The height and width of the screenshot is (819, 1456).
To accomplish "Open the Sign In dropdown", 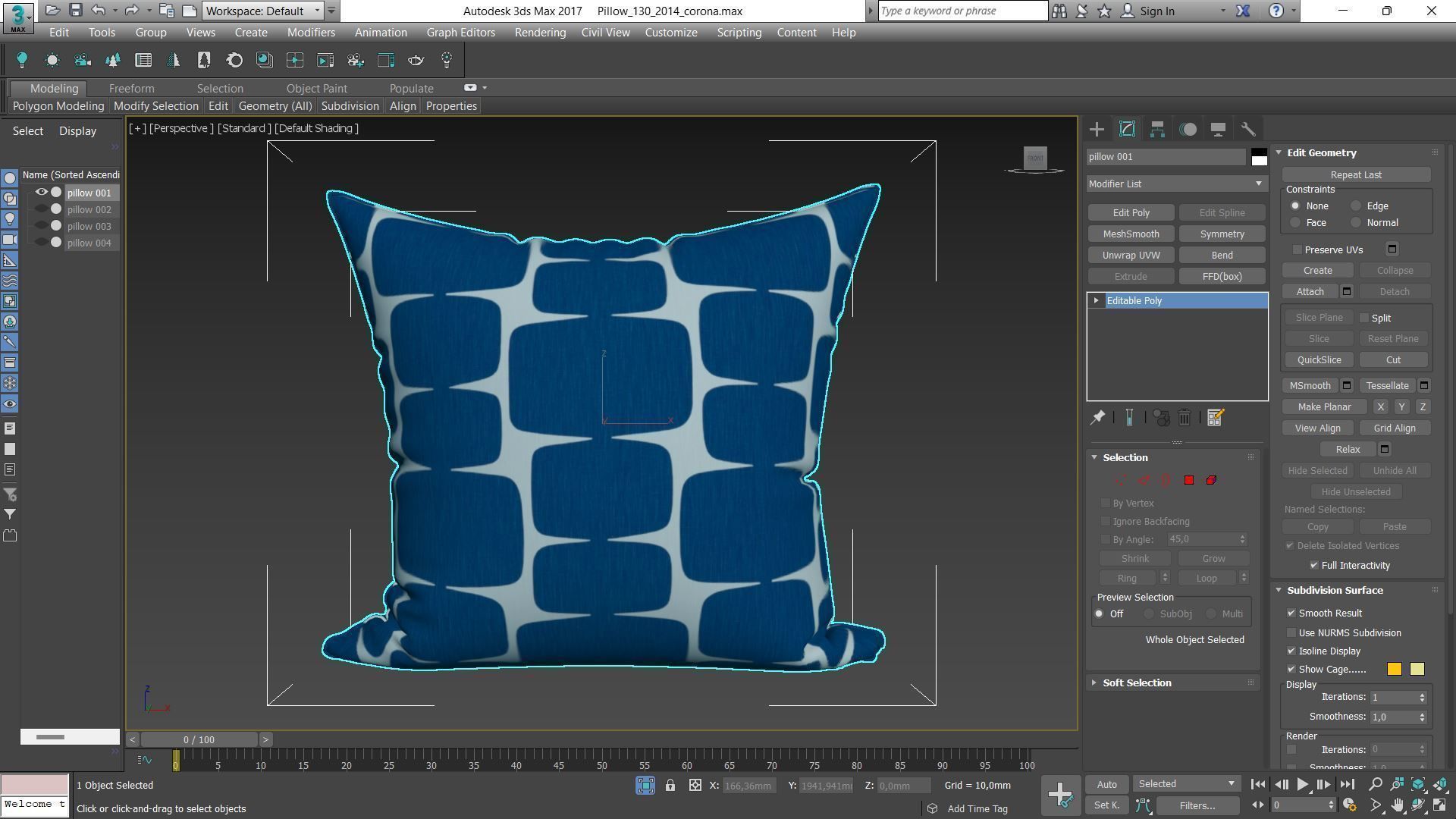I will coord(1222,11).
